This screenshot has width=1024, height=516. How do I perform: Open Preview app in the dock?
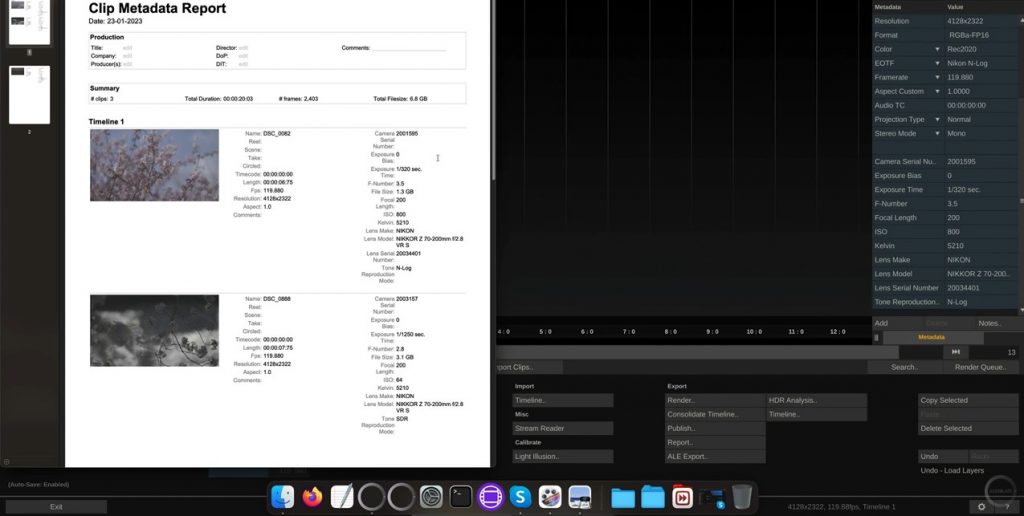click(579, 497)
